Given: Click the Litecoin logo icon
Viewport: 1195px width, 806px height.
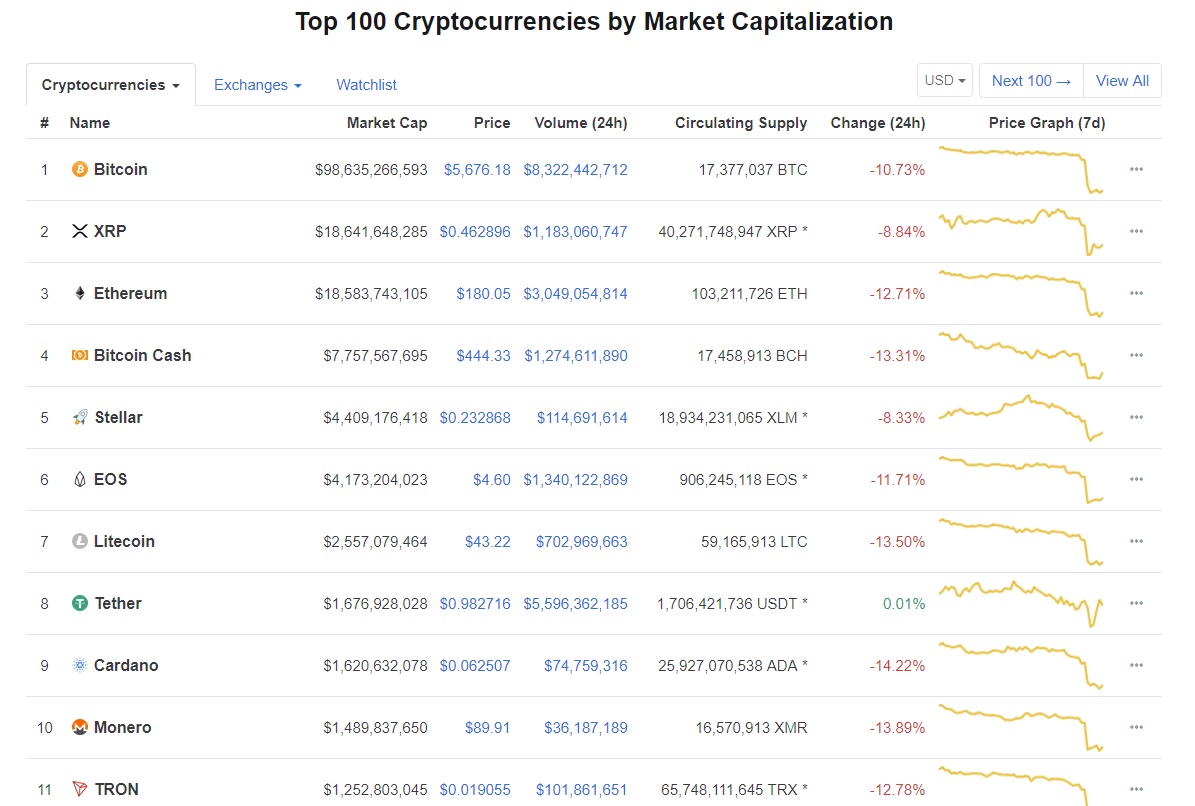Looking at the screenshot, I should point(80,542).
